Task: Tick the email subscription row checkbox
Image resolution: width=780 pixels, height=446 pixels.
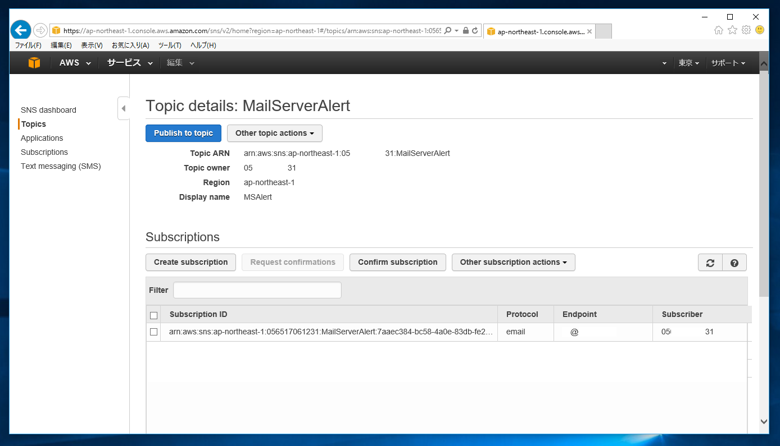Action: pyautogui.click(x=154, y=332)
